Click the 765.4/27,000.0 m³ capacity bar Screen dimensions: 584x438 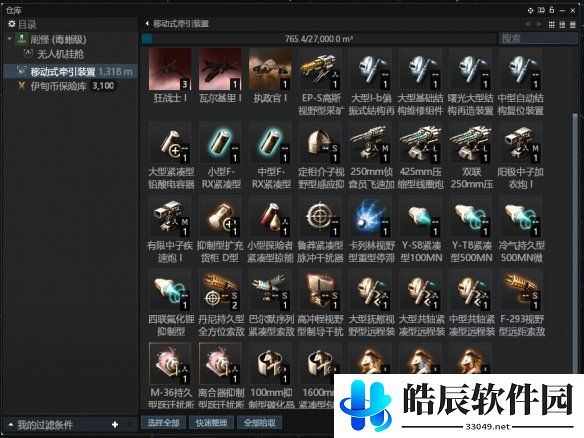tap(319, 39)
